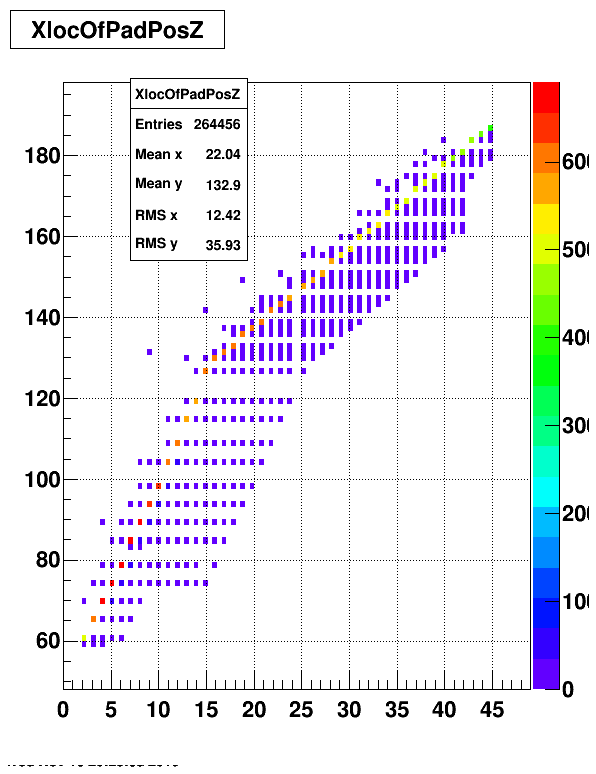Click the green bin at the top end near x 45
This screenshot has height=774, width=596.
click(490, 128)
